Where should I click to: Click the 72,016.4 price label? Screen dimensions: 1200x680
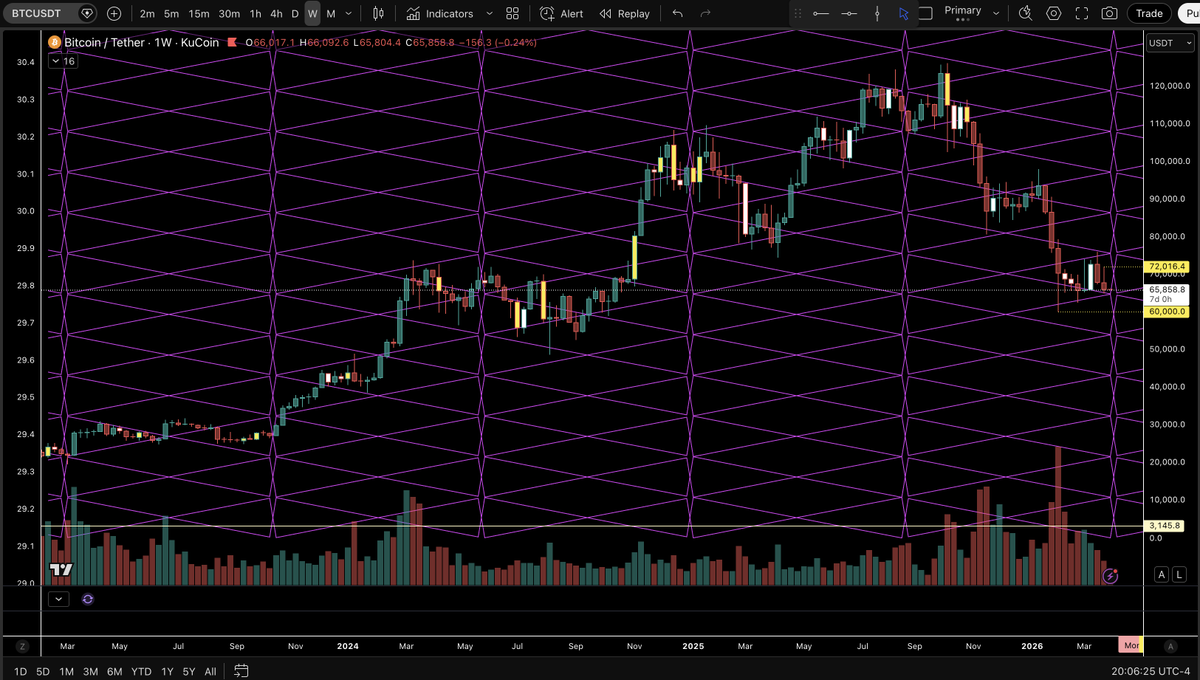pyautogui.click(x=1167, y=267)
